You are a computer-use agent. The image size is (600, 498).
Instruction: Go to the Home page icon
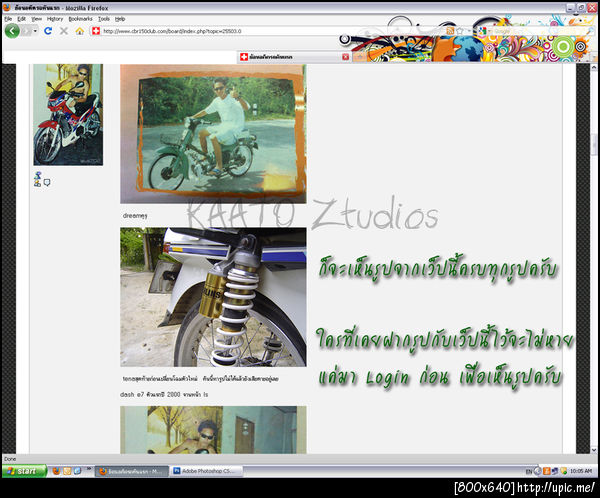pos(80,31)
